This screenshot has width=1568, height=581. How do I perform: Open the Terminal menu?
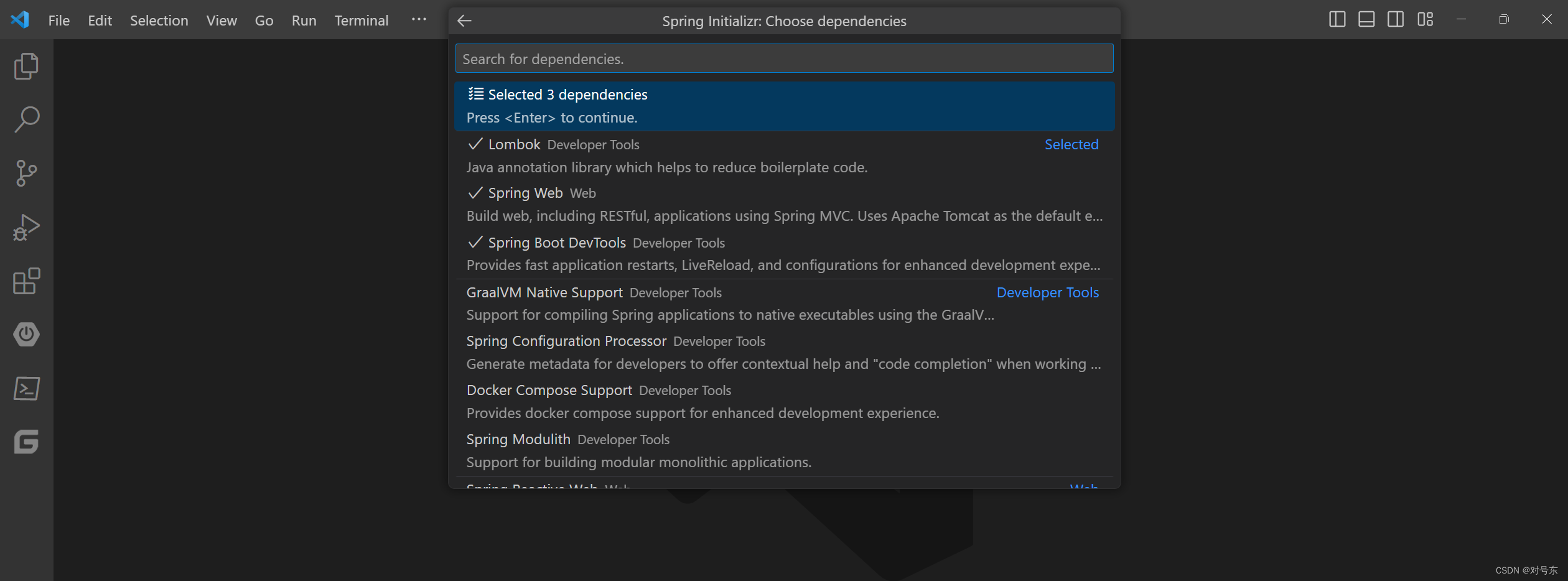pyautogui.click(x=362, y=21)
